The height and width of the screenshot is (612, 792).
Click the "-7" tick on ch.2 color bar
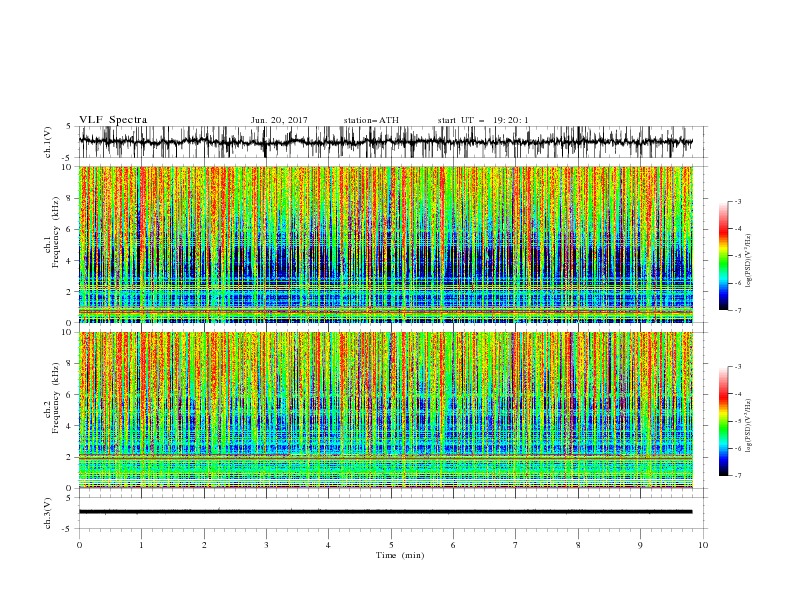737,476
